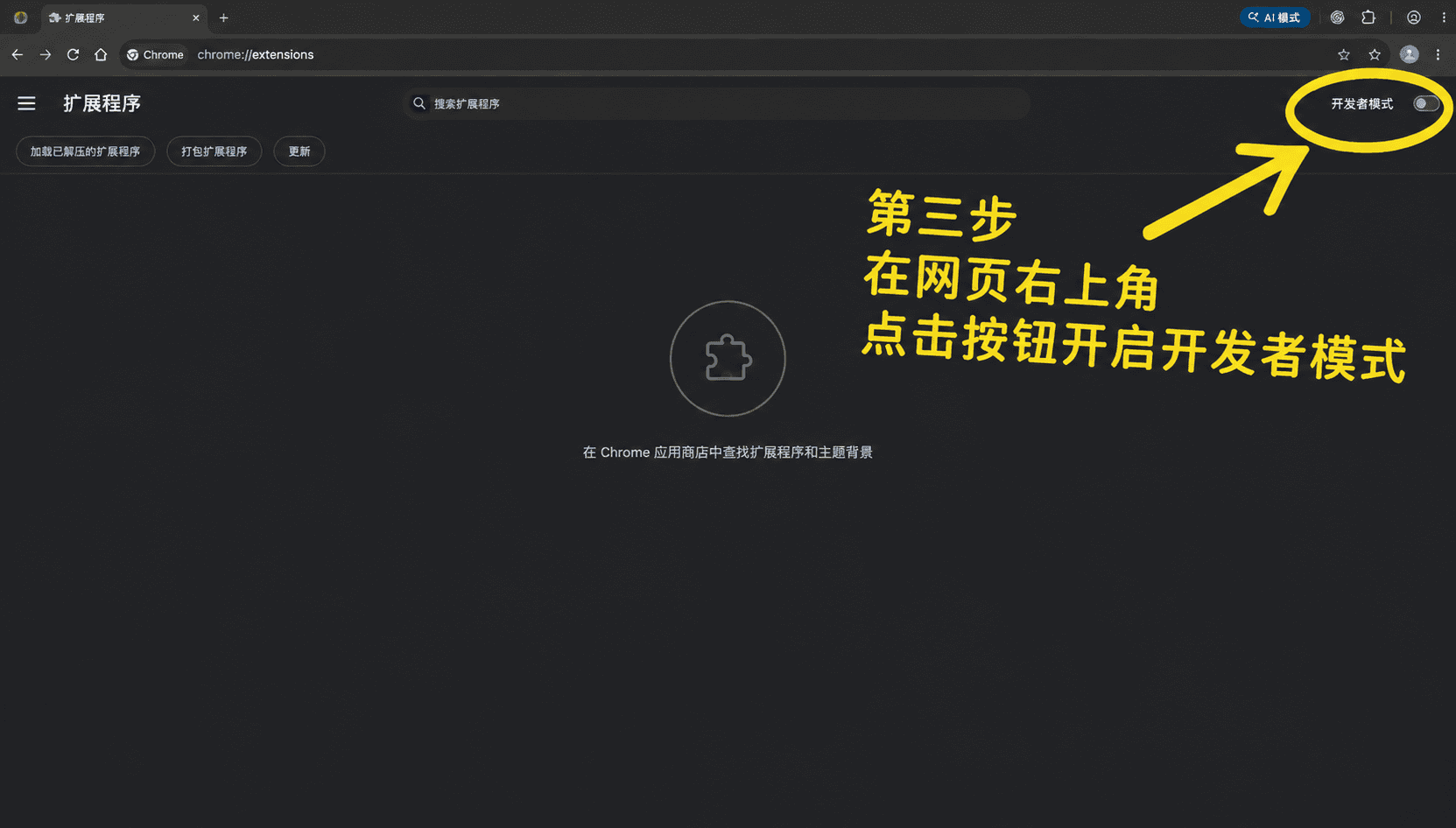Viewport: 1456px width, 828px height.
Task: Click the 扩展程序 page heading
Action: point(102,103)
